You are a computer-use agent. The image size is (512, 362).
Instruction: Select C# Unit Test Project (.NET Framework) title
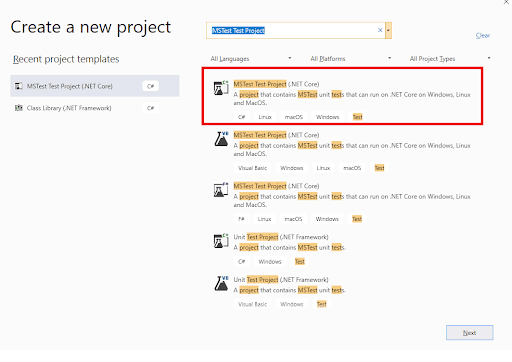281,237
